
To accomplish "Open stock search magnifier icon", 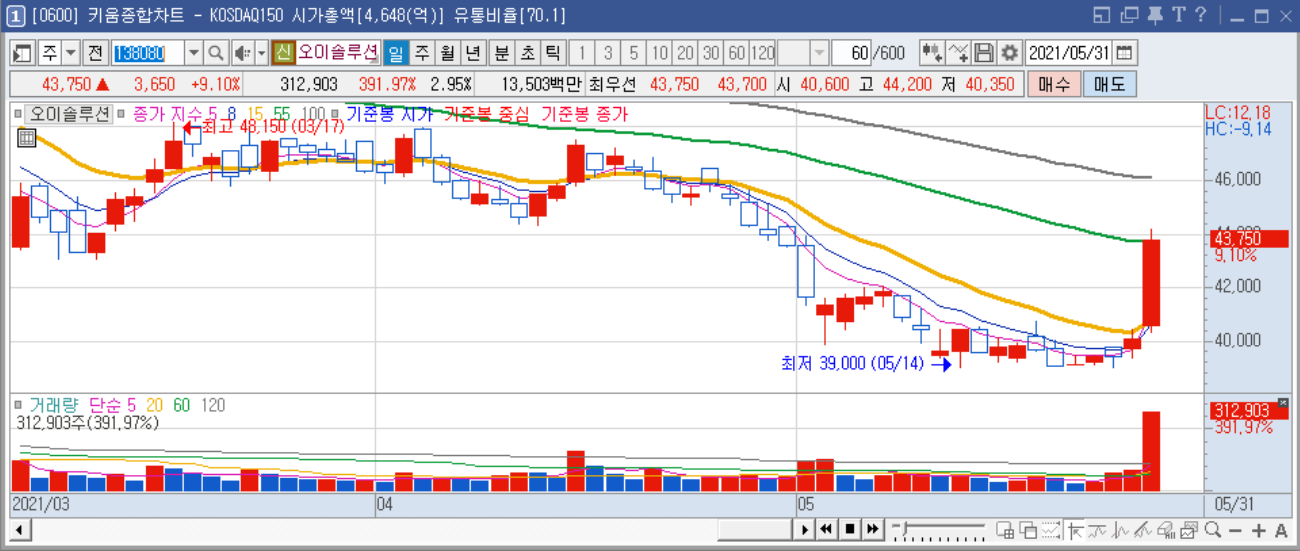I will coord(216,53).
